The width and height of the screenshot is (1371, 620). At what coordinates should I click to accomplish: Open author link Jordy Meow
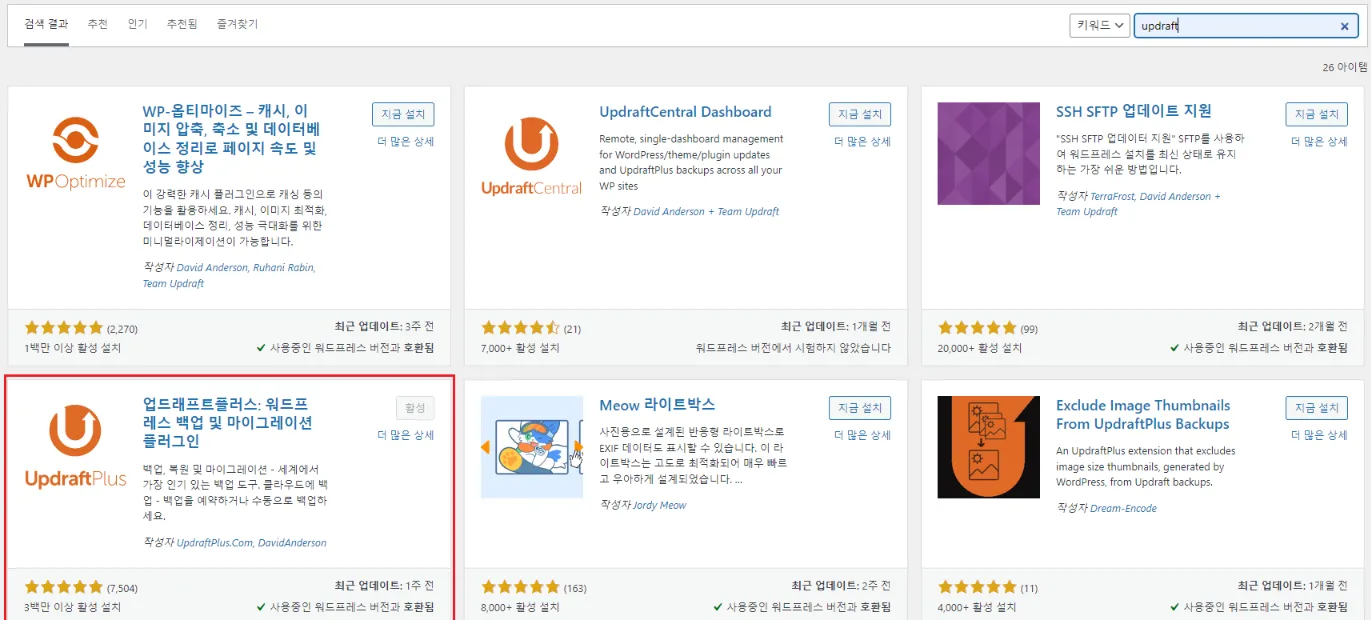[x=660, y=506]
